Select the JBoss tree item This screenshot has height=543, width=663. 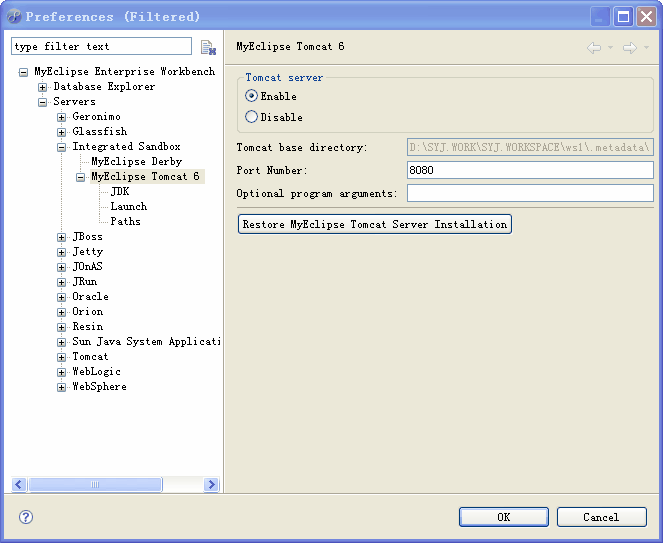(87, 236)
